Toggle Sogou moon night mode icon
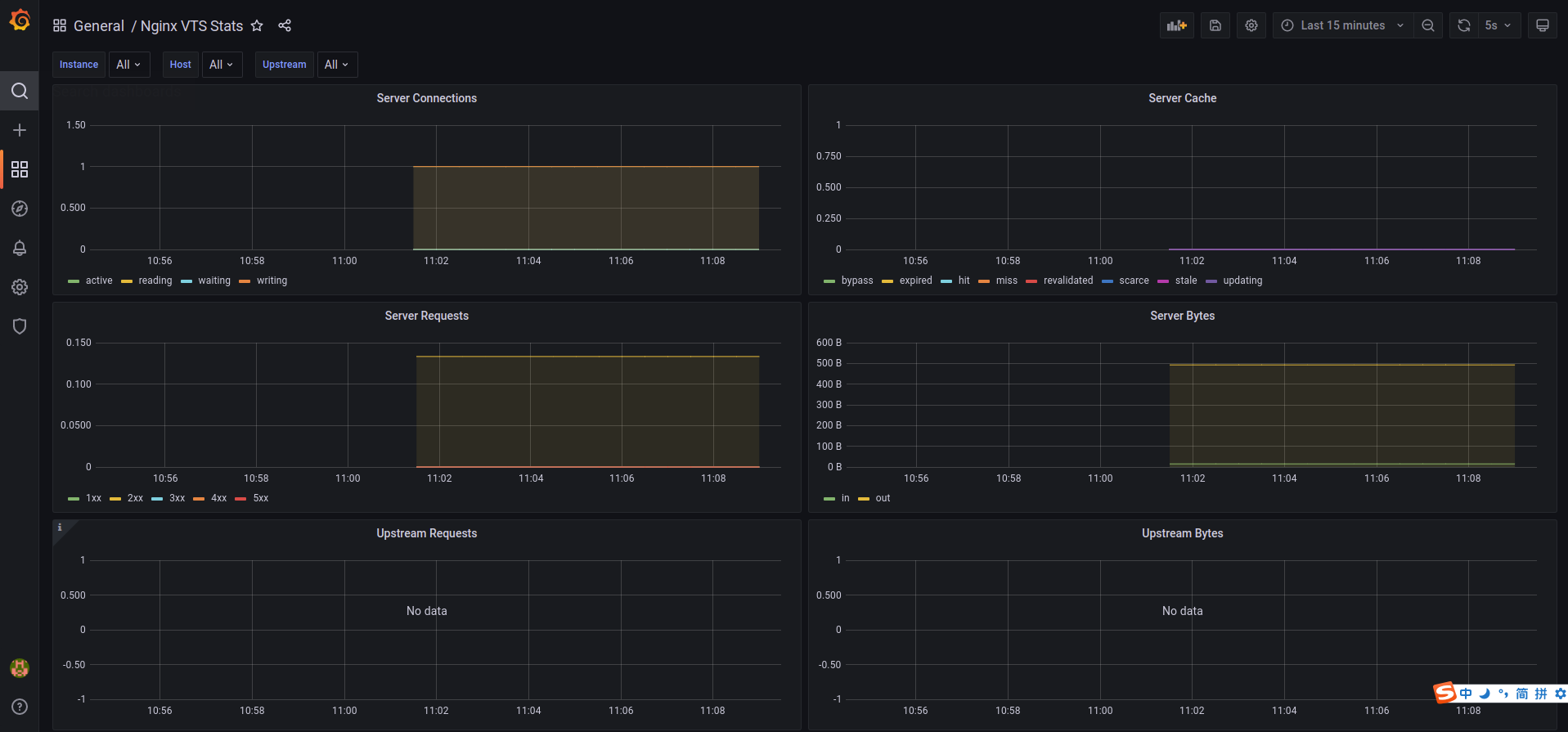The height and width of the screenshot is (732, 1568). coord(1485,694)
